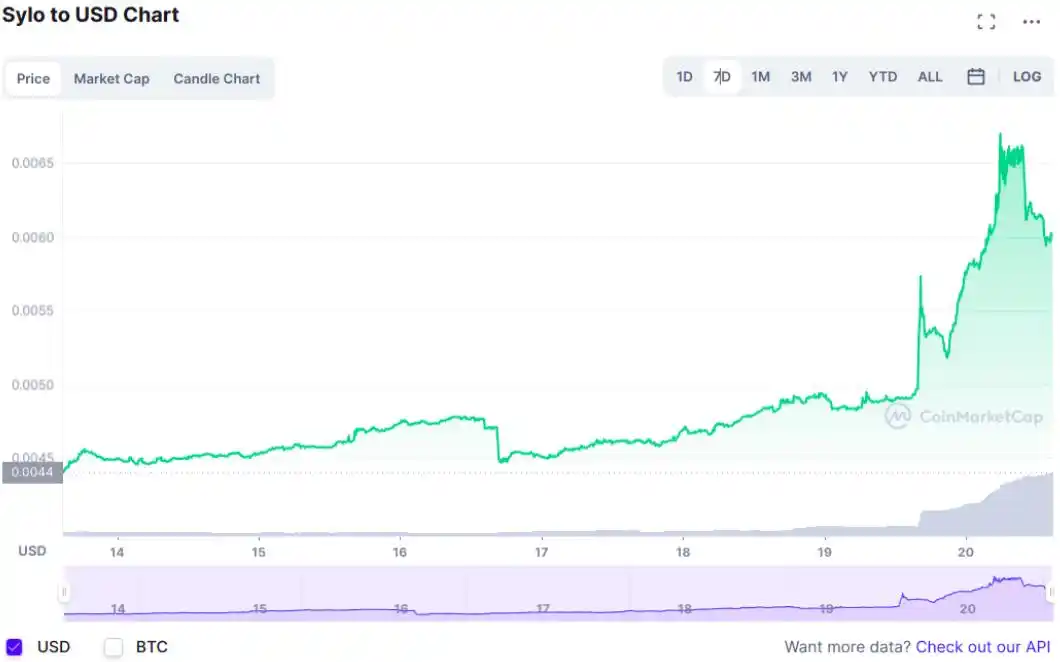Expand chart to fullscreen view

[986, 20]
